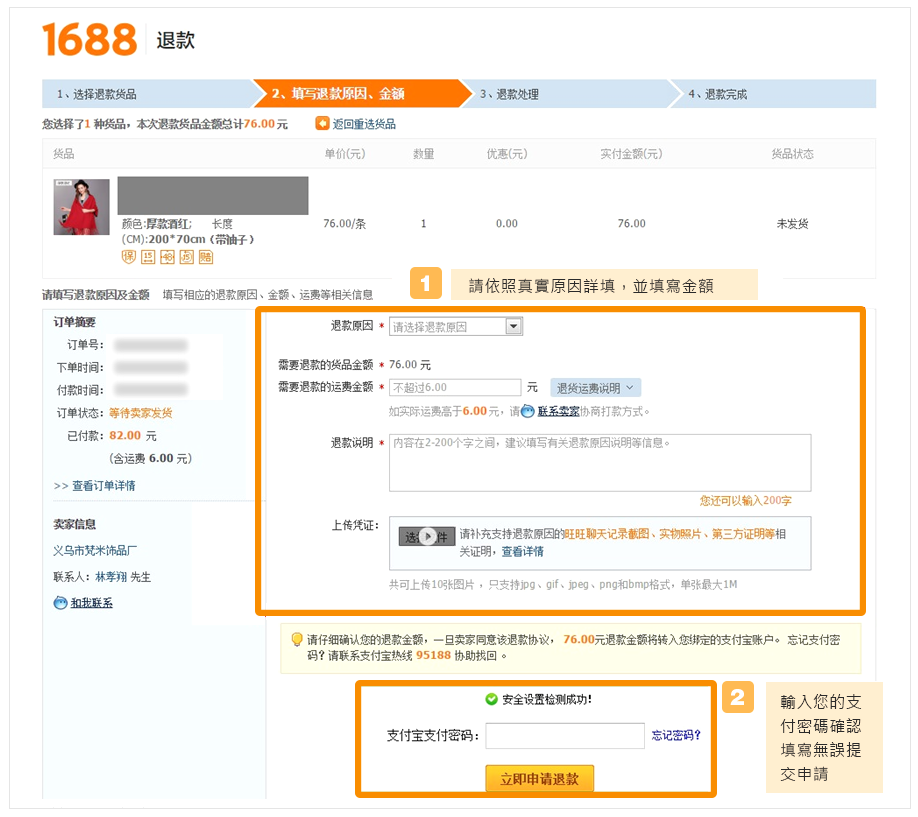
Task: Click the 1688 logo
Action: point(89,40)
